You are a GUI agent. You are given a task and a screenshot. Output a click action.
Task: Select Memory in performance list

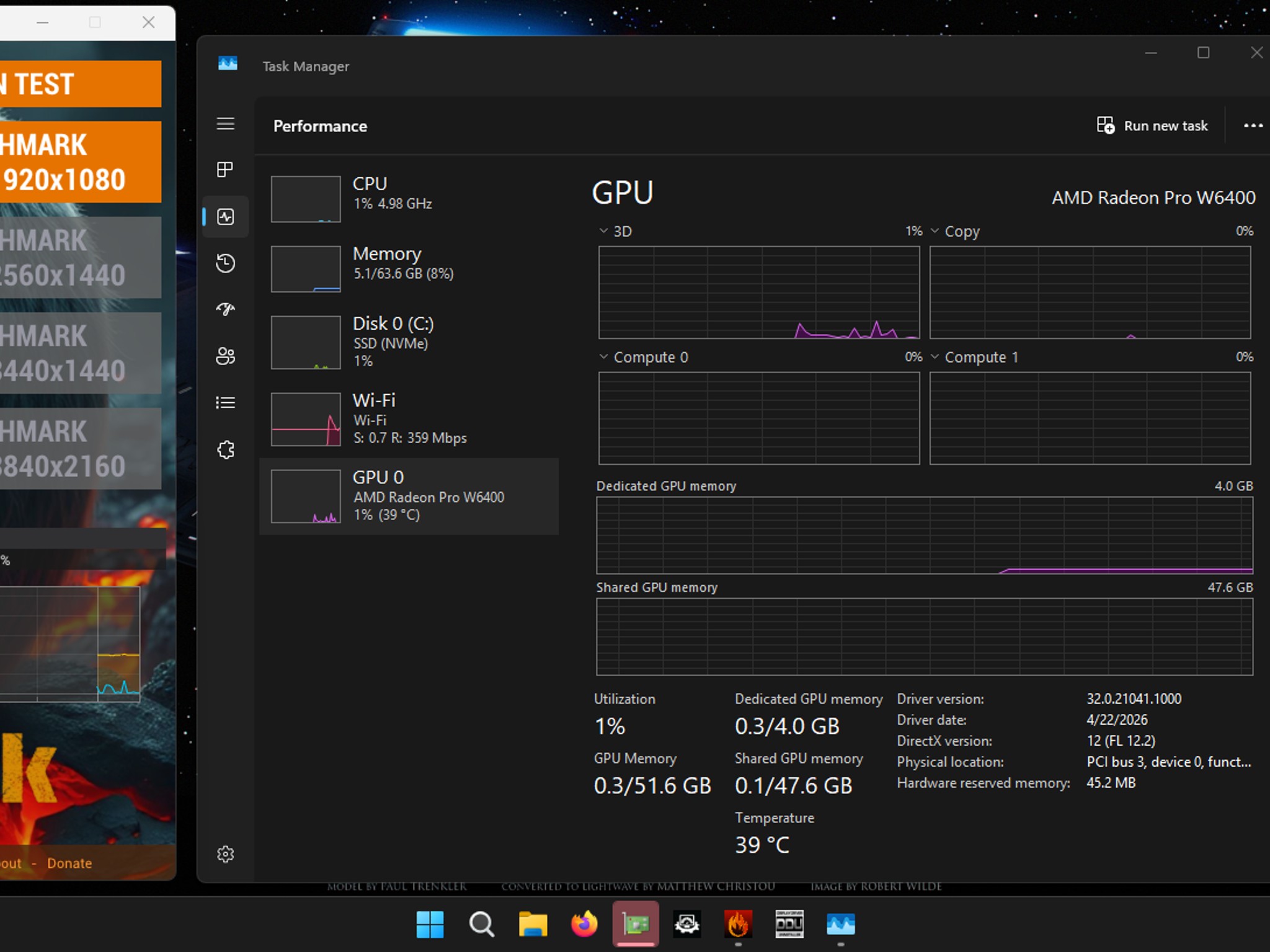coord(409,268)
